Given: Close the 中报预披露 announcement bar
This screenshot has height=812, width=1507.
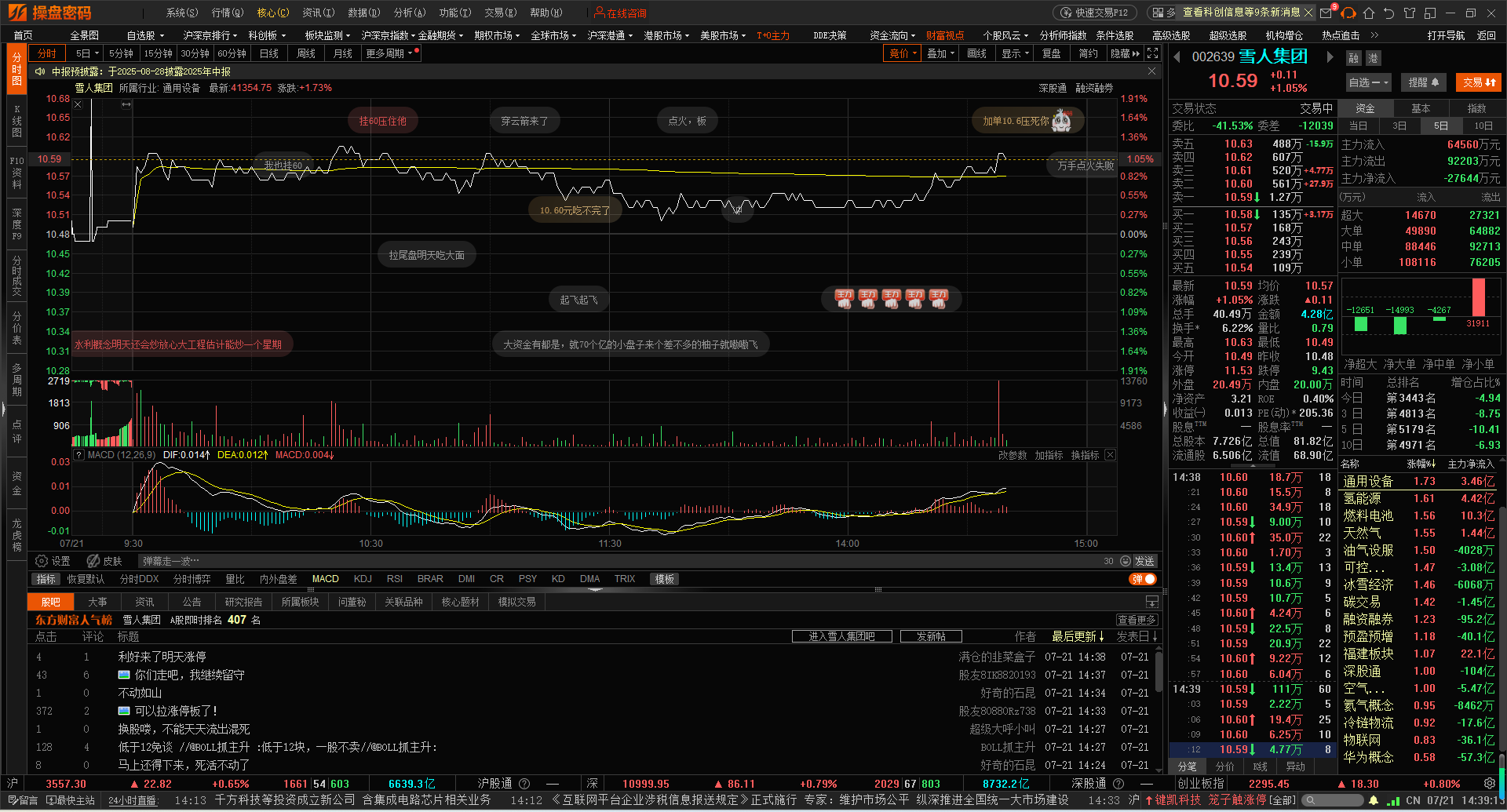Looking at the screenshot, I should pos(1151,71).
